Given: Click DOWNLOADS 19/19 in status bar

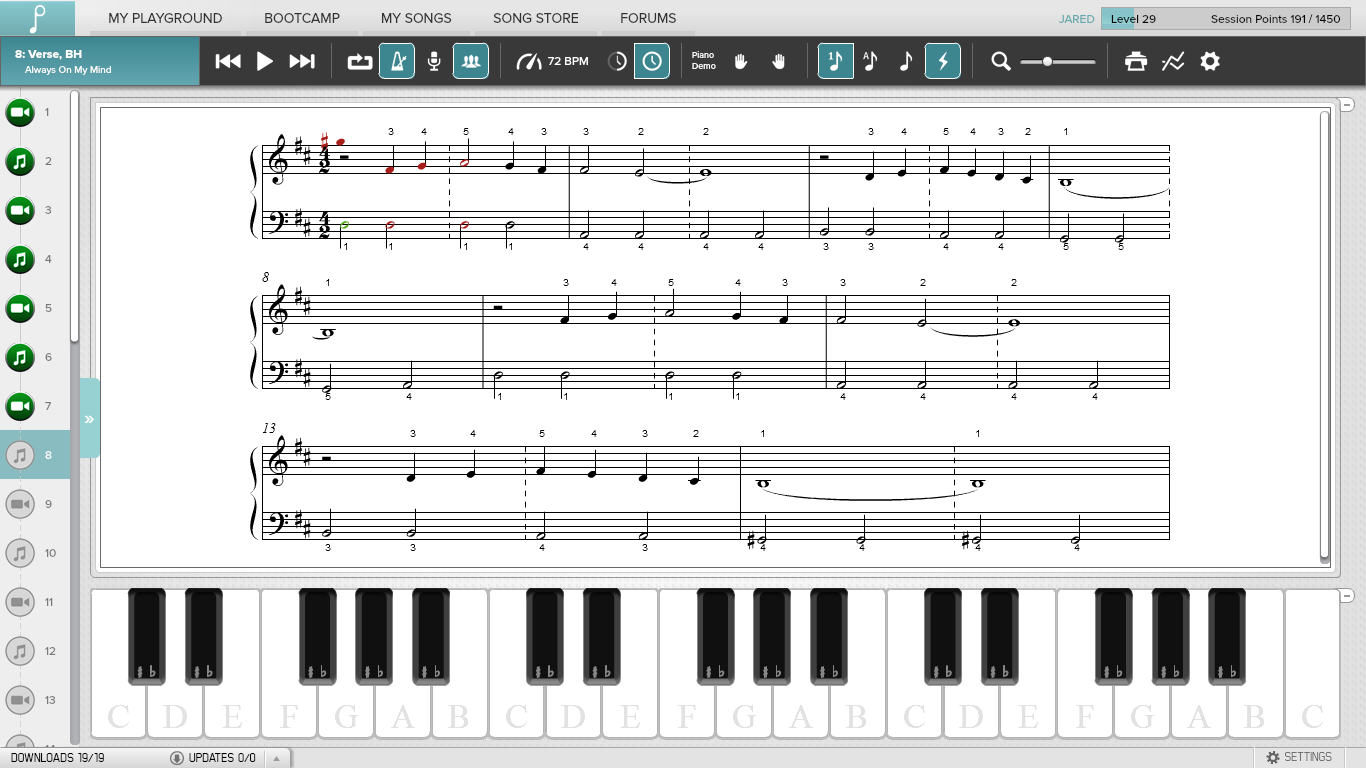Looking at the screenshot, I should [x=57, y=758].
